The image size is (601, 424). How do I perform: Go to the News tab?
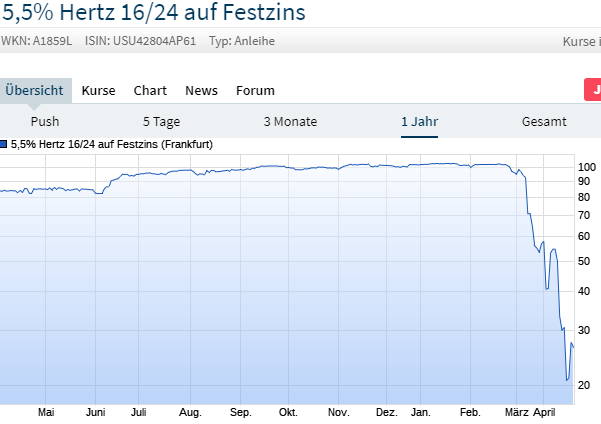[201, 91]
